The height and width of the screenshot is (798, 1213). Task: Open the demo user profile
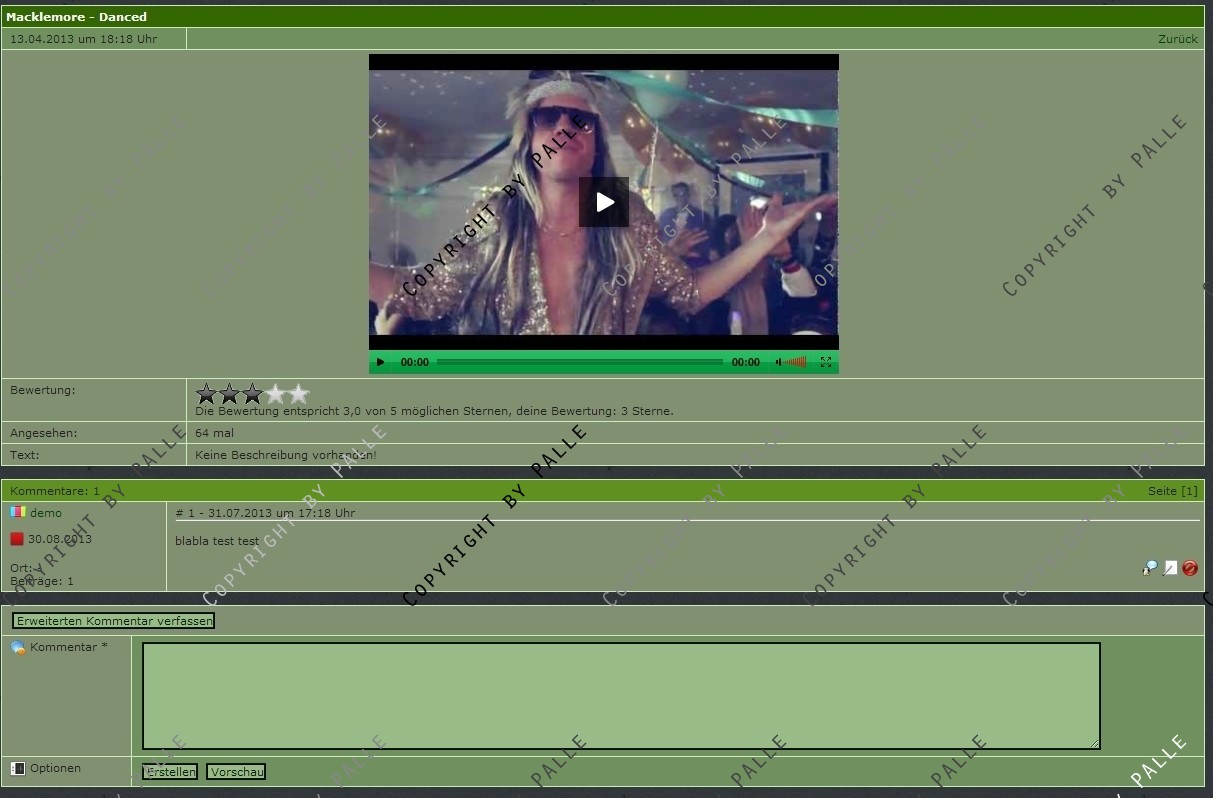coord(46,513)
